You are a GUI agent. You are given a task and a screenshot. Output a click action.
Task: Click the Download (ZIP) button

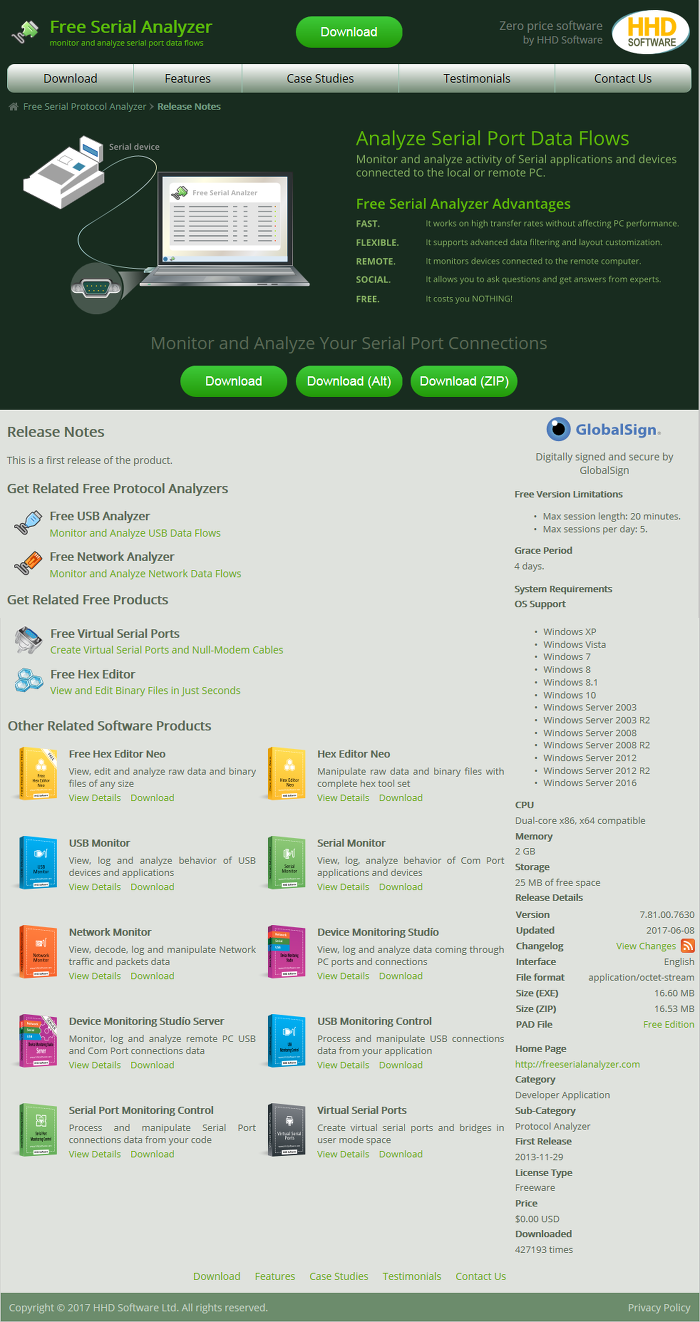[x=464, y=381]
